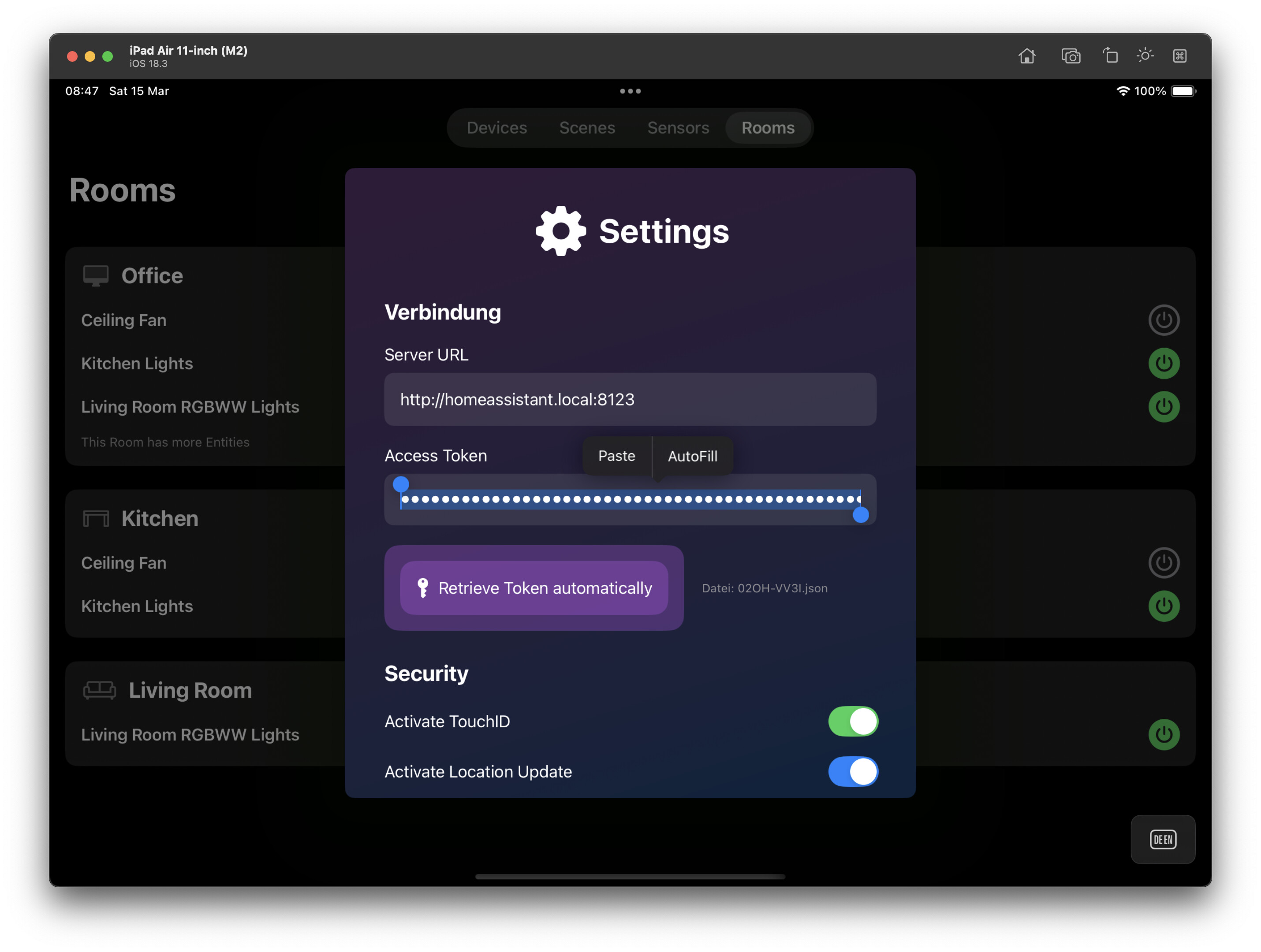Toggle Office Living Room RGBWW Lights power
1261x952 pixels.
click(x=1163, y=407)
